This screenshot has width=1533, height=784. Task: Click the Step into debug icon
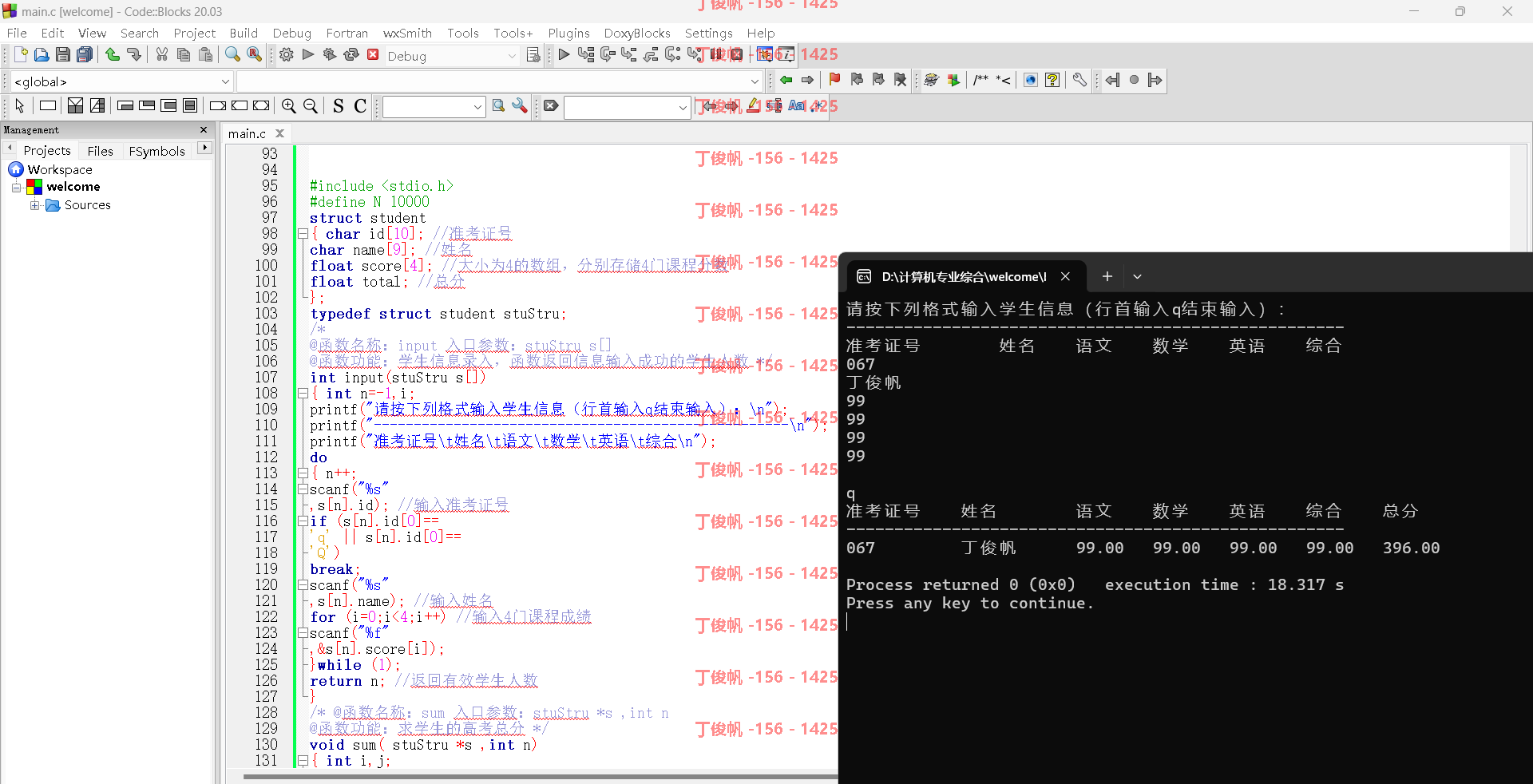[x=629, y=55]
